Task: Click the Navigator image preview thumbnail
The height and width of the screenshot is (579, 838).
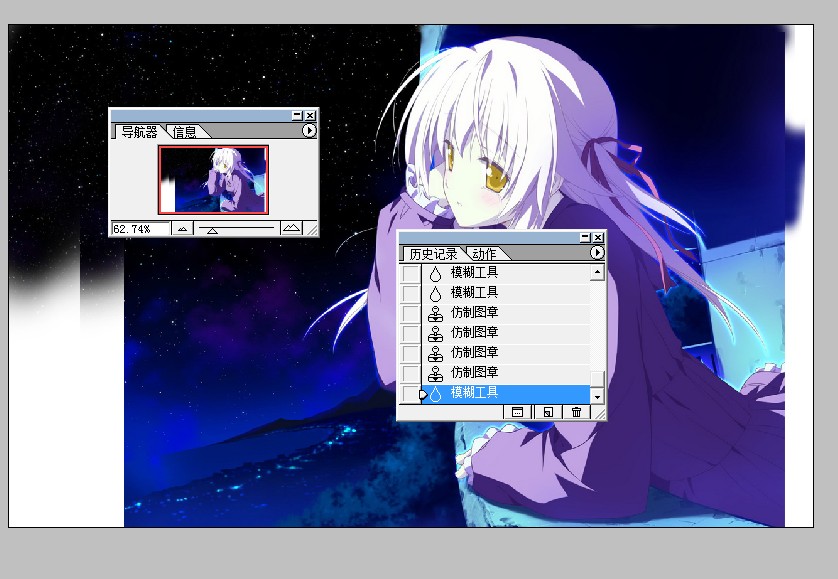Action: 213,180
